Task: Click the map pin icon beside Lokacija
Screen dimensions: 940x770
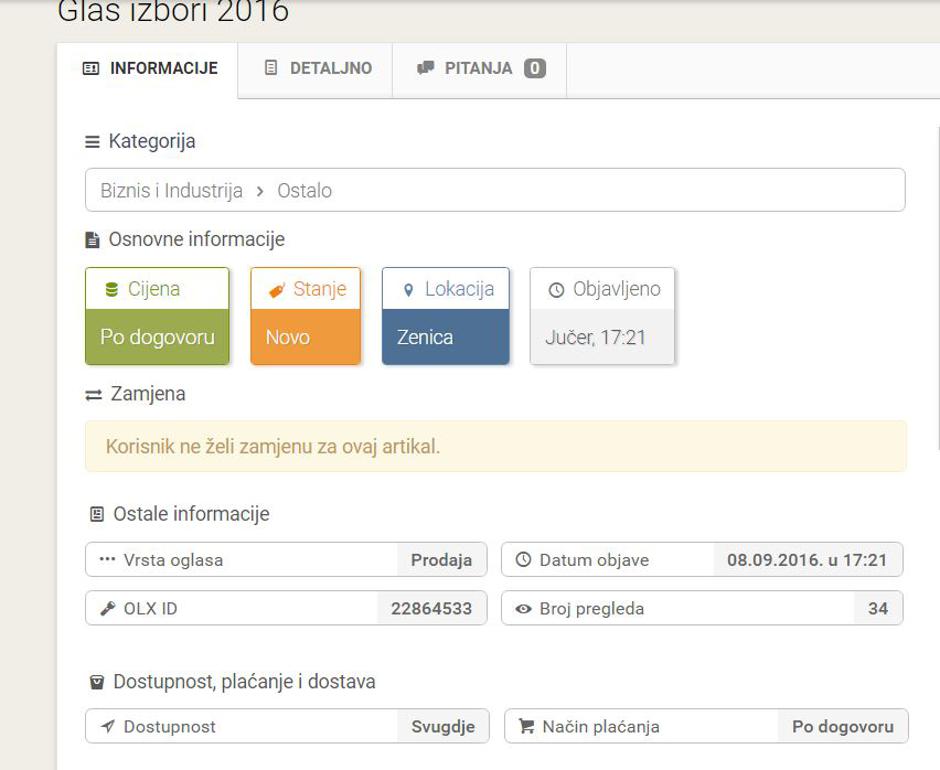Action: coord(408,290)
